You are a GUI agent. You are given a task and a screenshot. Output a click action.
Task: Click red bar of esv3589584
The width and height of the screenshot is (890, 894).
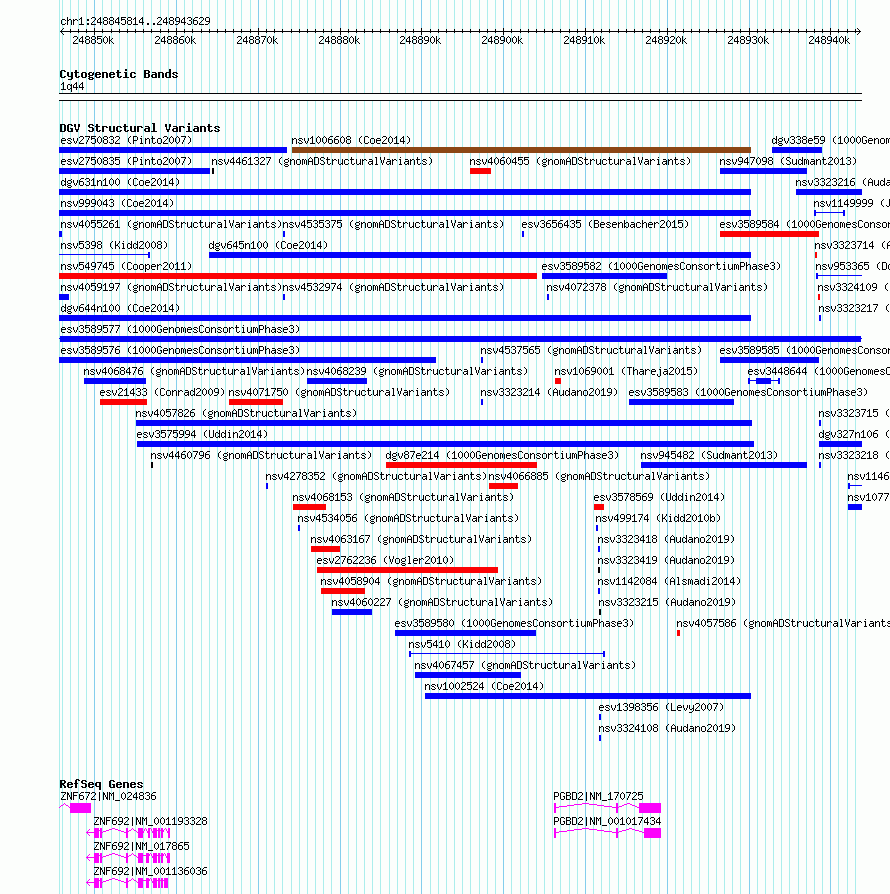[769, 234]
